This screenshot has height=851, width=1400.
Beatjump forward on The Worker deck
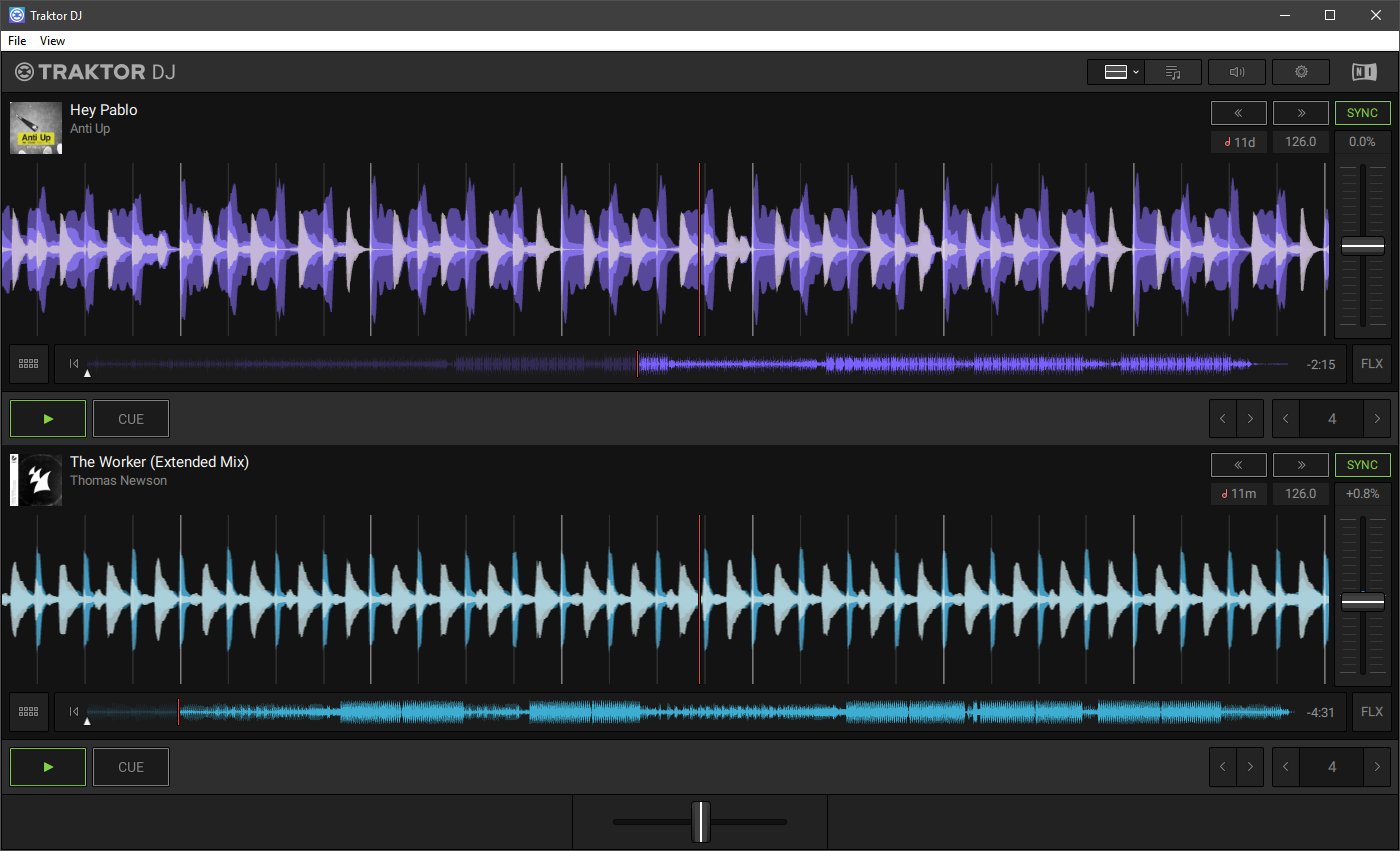click(x=1250, y=767)
